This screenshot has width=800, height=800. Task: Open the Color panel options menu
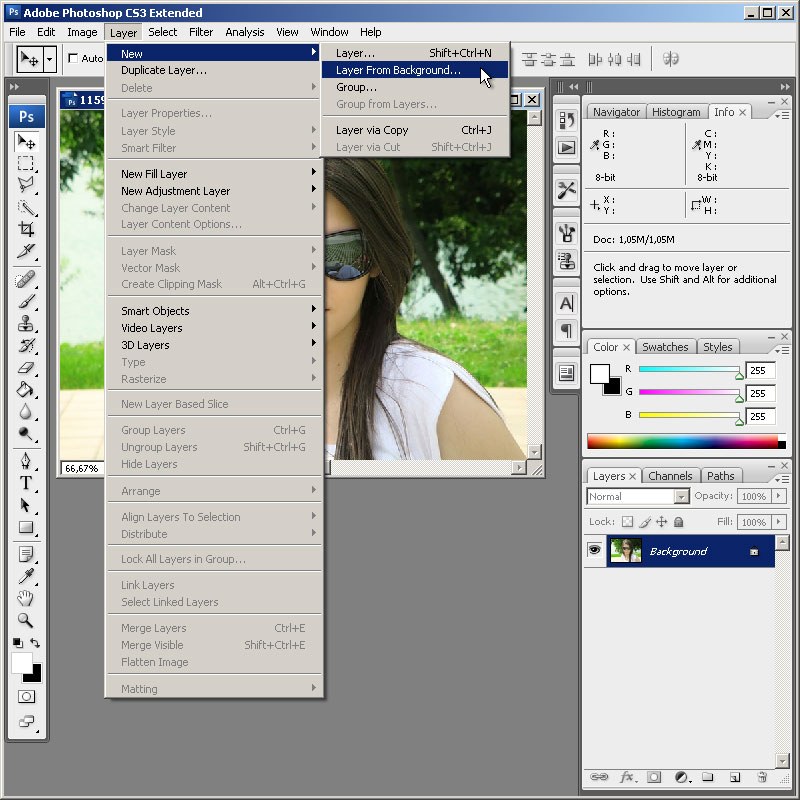(782, 350)
